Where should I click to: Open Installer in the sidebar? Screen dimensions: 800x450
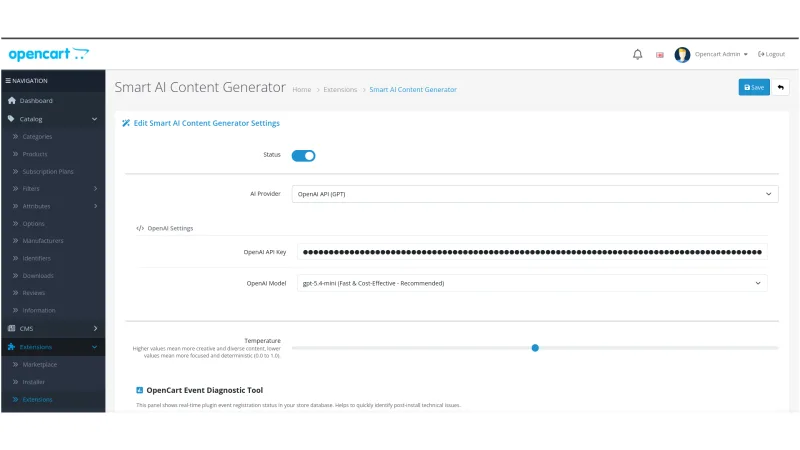point(34,382)
